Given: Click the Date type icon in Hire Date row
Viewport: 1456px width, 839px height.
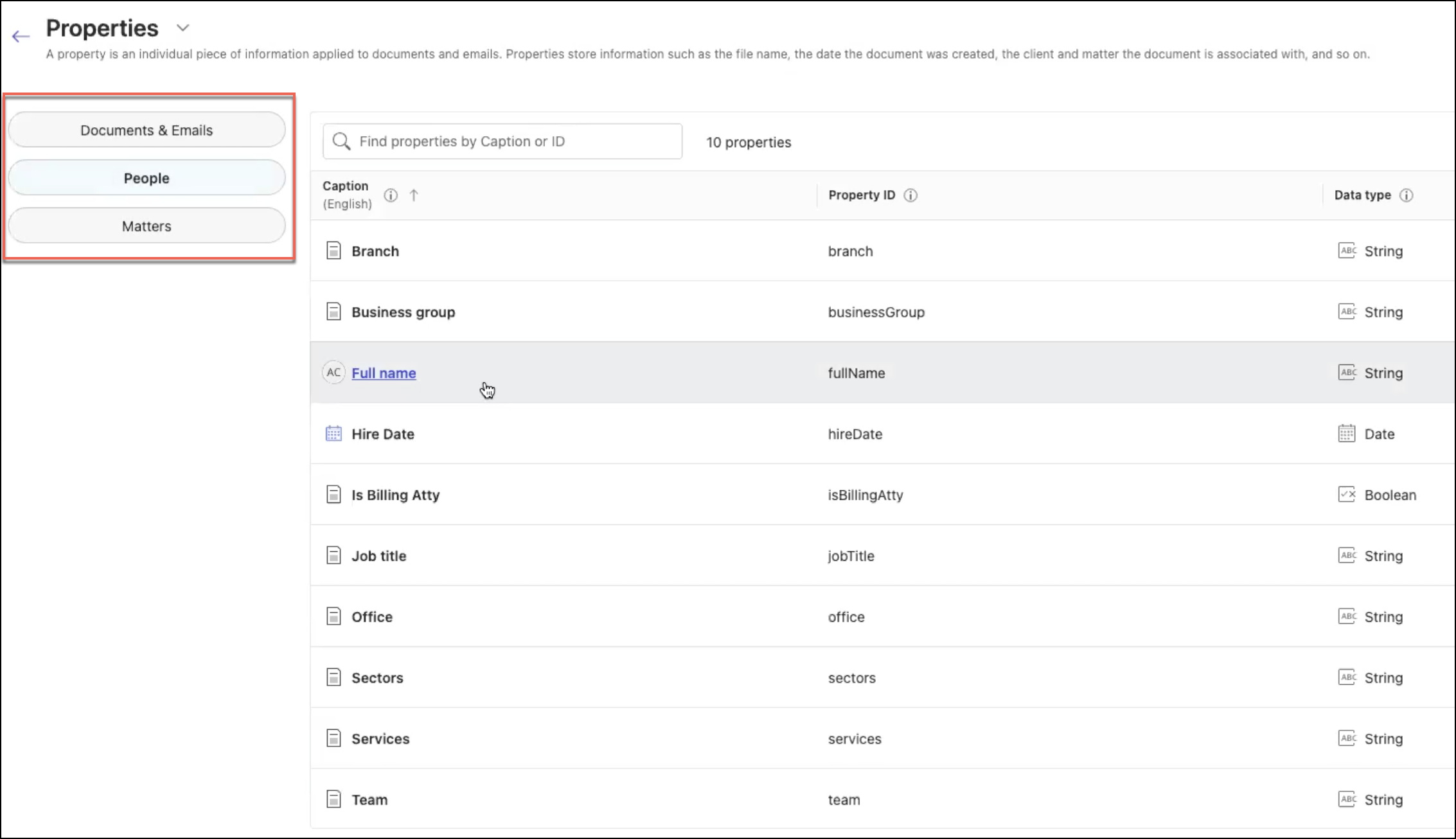Looking at the screenshot, I should [1347, 434].
